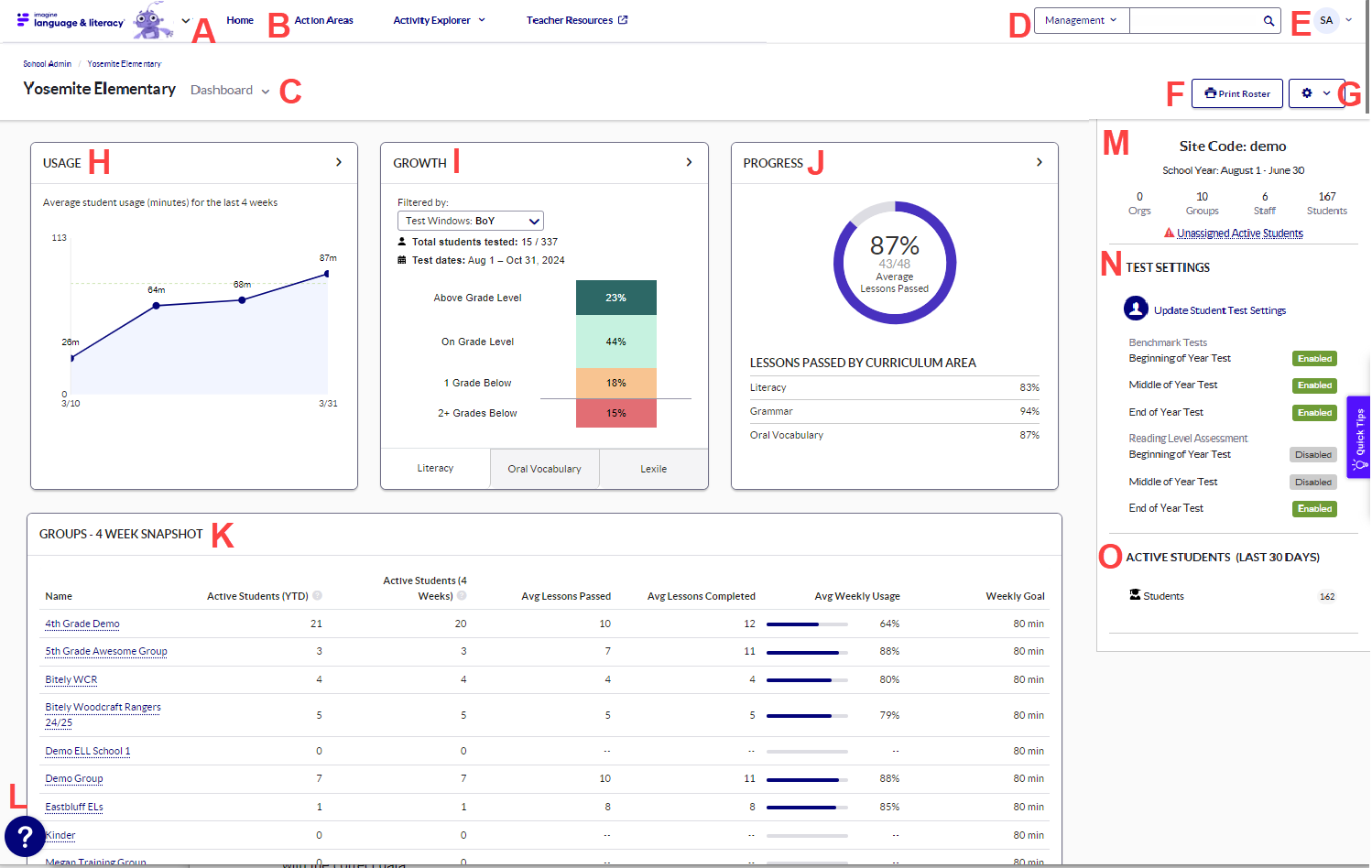The height and width of the screenshot is (868, 1372).
Task: Open the Progress card via its arrow icon
Action: (1039, 161)
